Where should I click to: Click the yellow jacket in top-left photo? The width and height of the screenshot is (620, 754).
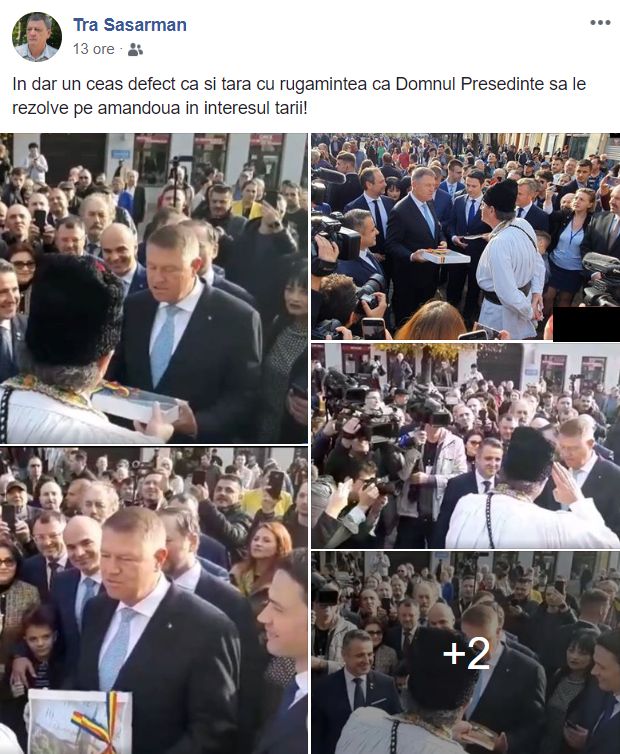tap(246, 209)
